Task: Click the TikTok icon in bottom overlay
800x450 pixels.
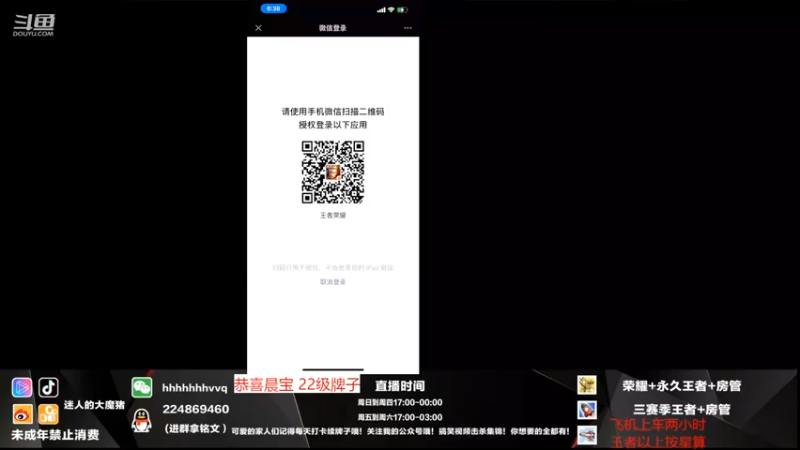Action: pos(48,388)
